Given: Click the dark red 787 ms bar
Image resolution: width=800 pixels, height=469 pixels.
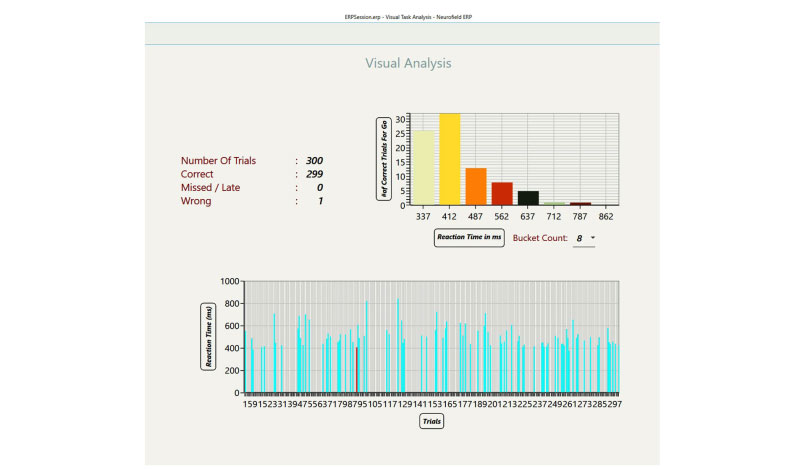Looking at the screenshot, I should 580,204.
